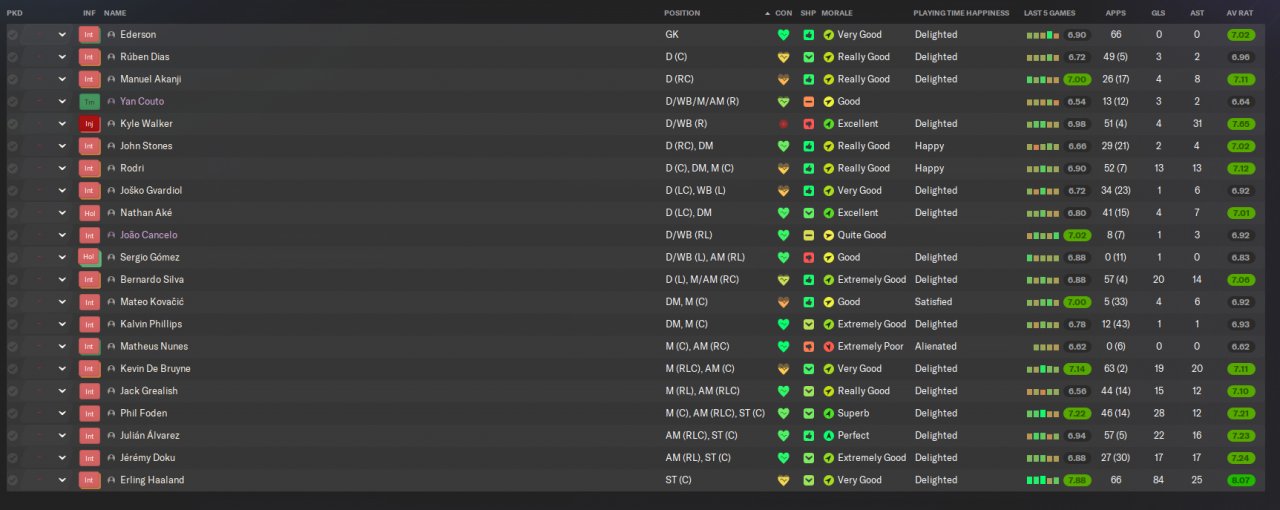1280x510 pixels.
Task: Click Sergio Gómez's Hol badge
Action: [x=90, y=257]
